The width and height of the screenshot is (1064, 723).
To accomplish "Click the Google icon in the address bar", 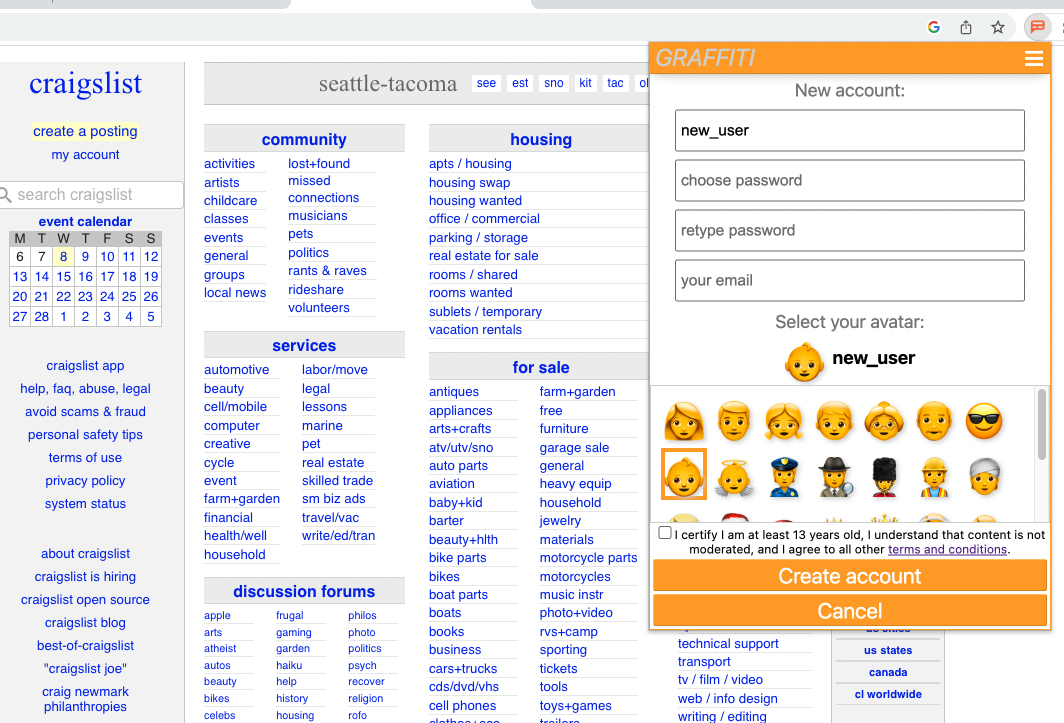I will pyautogui.click(x=934, y=27).
